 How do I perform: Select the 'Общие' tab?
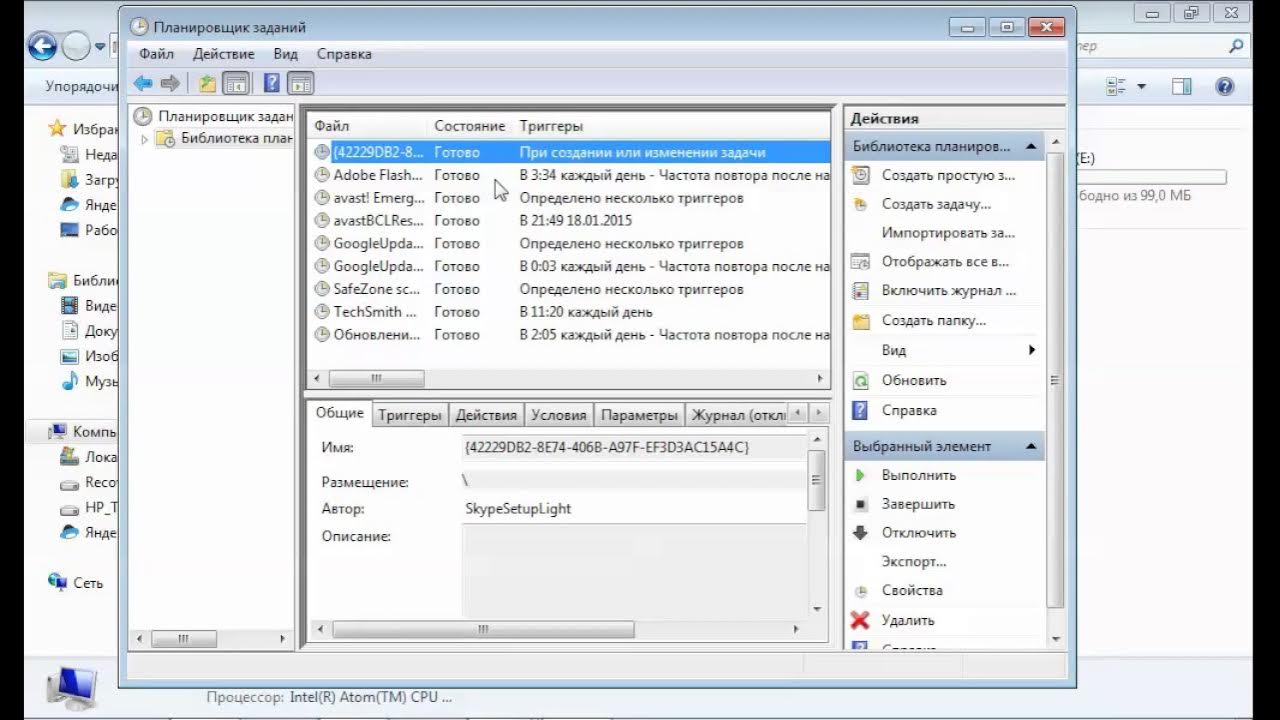(340, 413)
